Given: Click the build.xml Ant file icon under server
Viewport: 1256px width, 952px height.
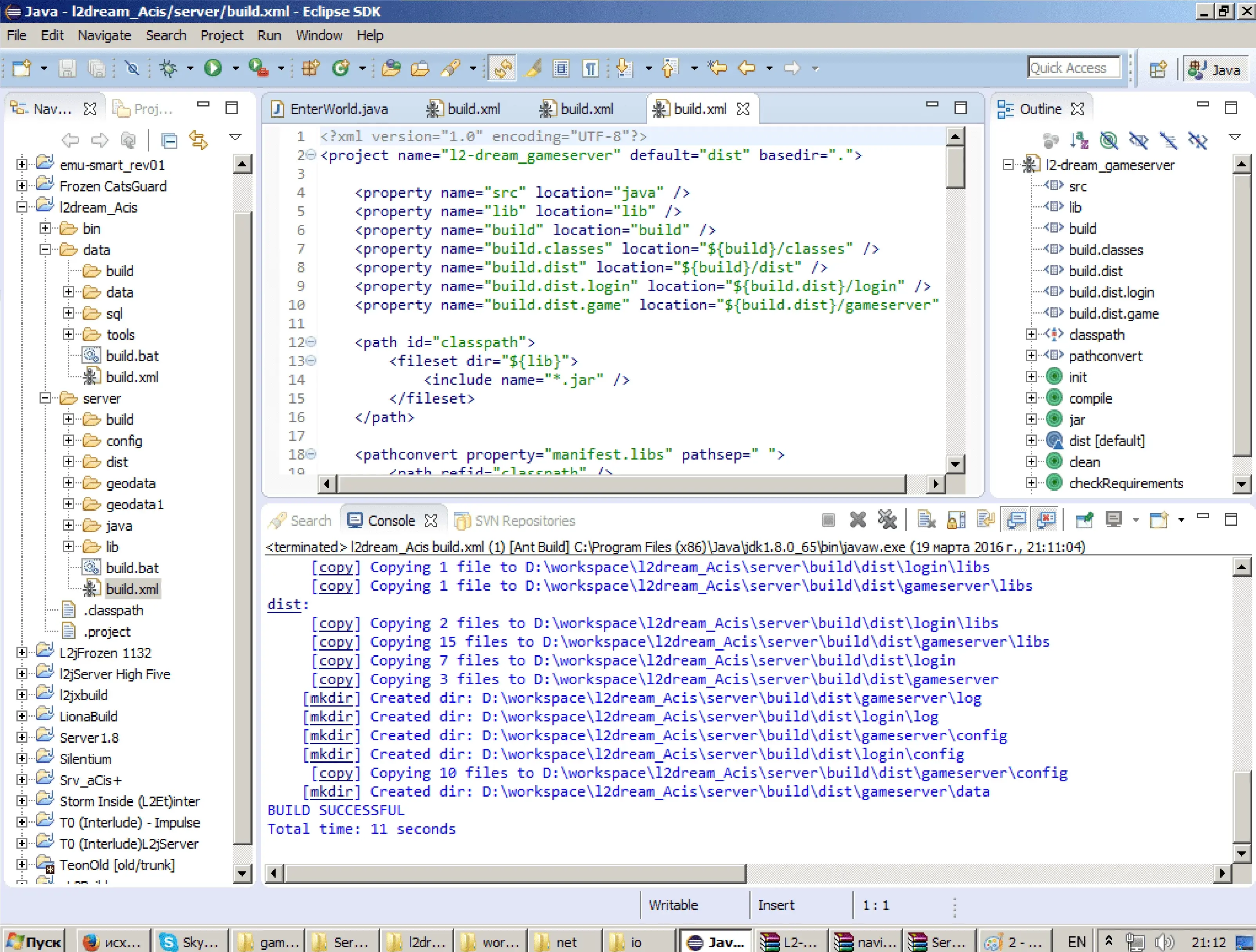Looking at the screenshot, I should [91, 589].
